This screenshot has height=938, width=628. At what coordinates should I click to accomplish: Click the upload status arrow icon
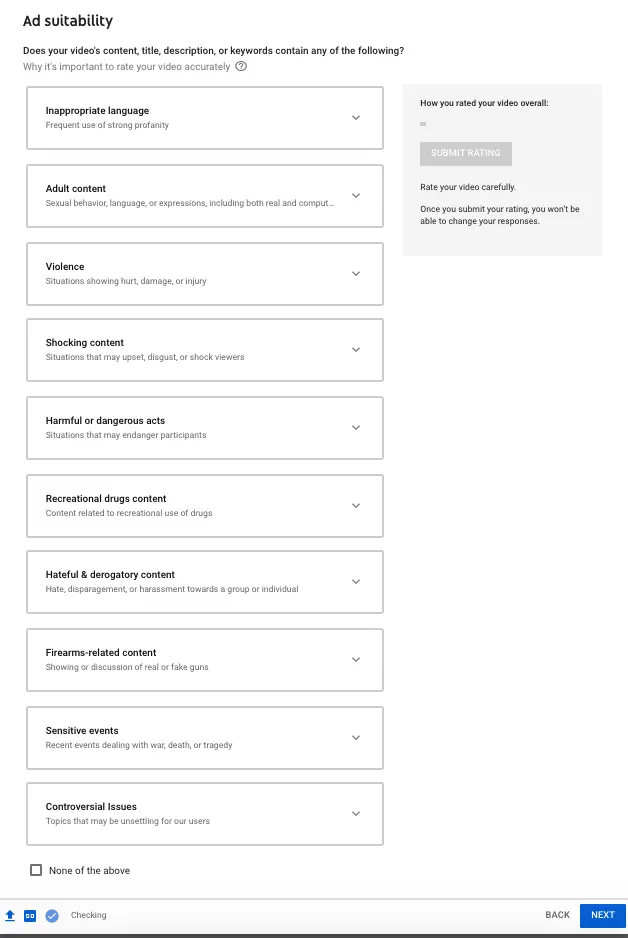tap(10, 915)
